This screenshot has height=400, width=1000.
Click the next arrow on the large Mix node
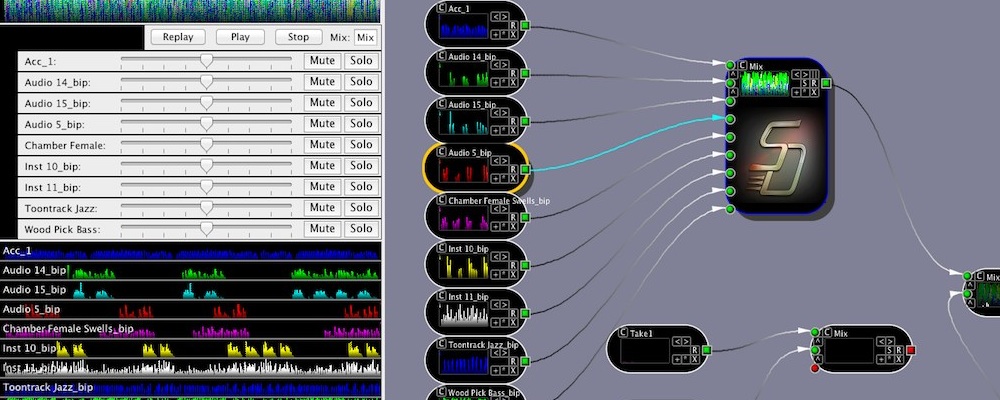[x=805, y=74]
